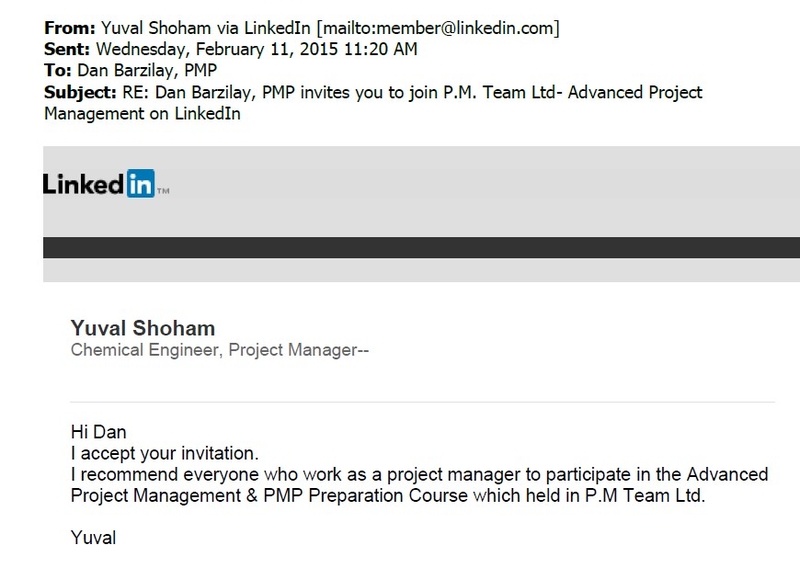Image resolution: width=800 pixels, height=568 pixels.
Task: Click the blue "in" square of the logo
Action: pyautogui.click(x=140, y=183)
